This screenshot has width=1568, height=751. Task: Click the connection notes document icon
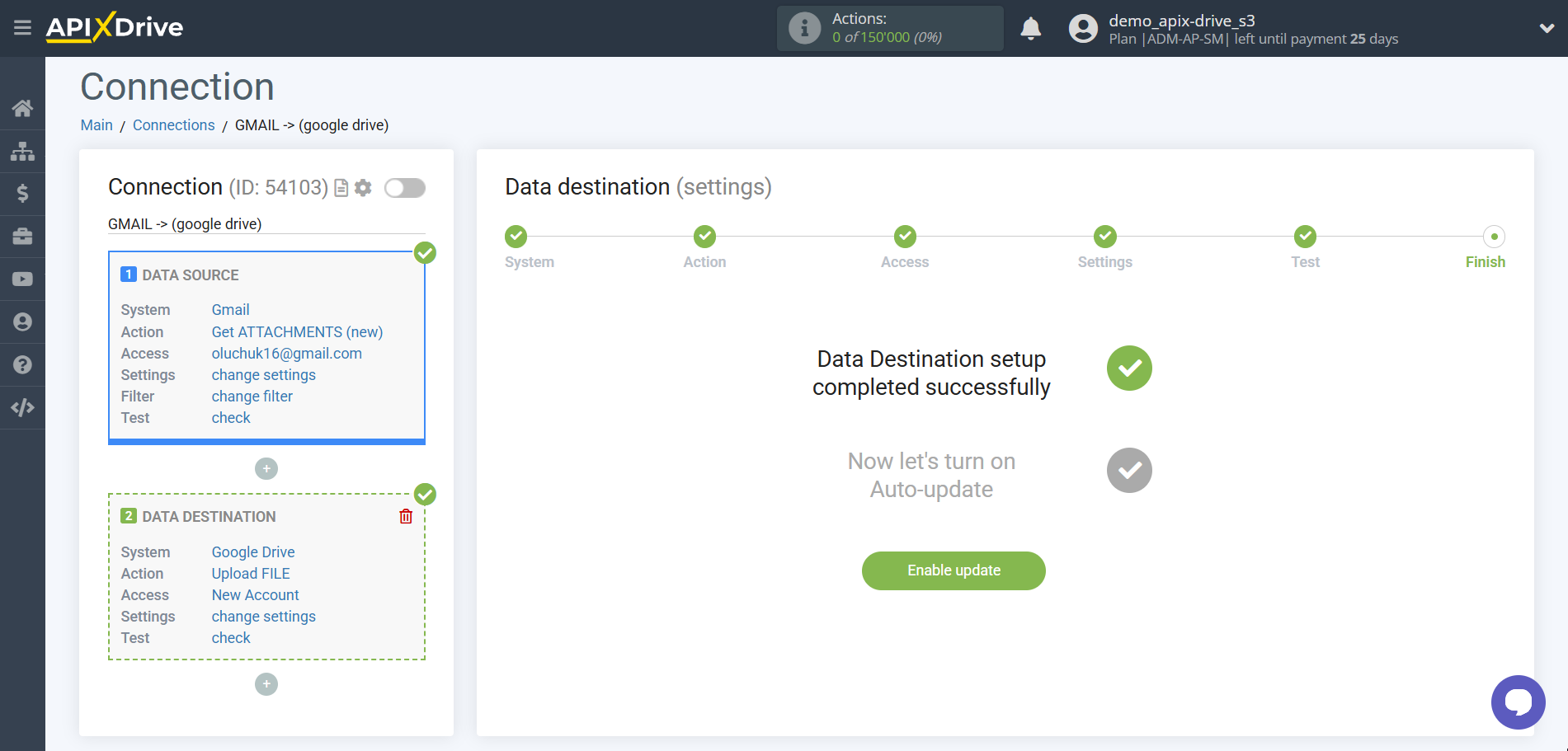341,188
